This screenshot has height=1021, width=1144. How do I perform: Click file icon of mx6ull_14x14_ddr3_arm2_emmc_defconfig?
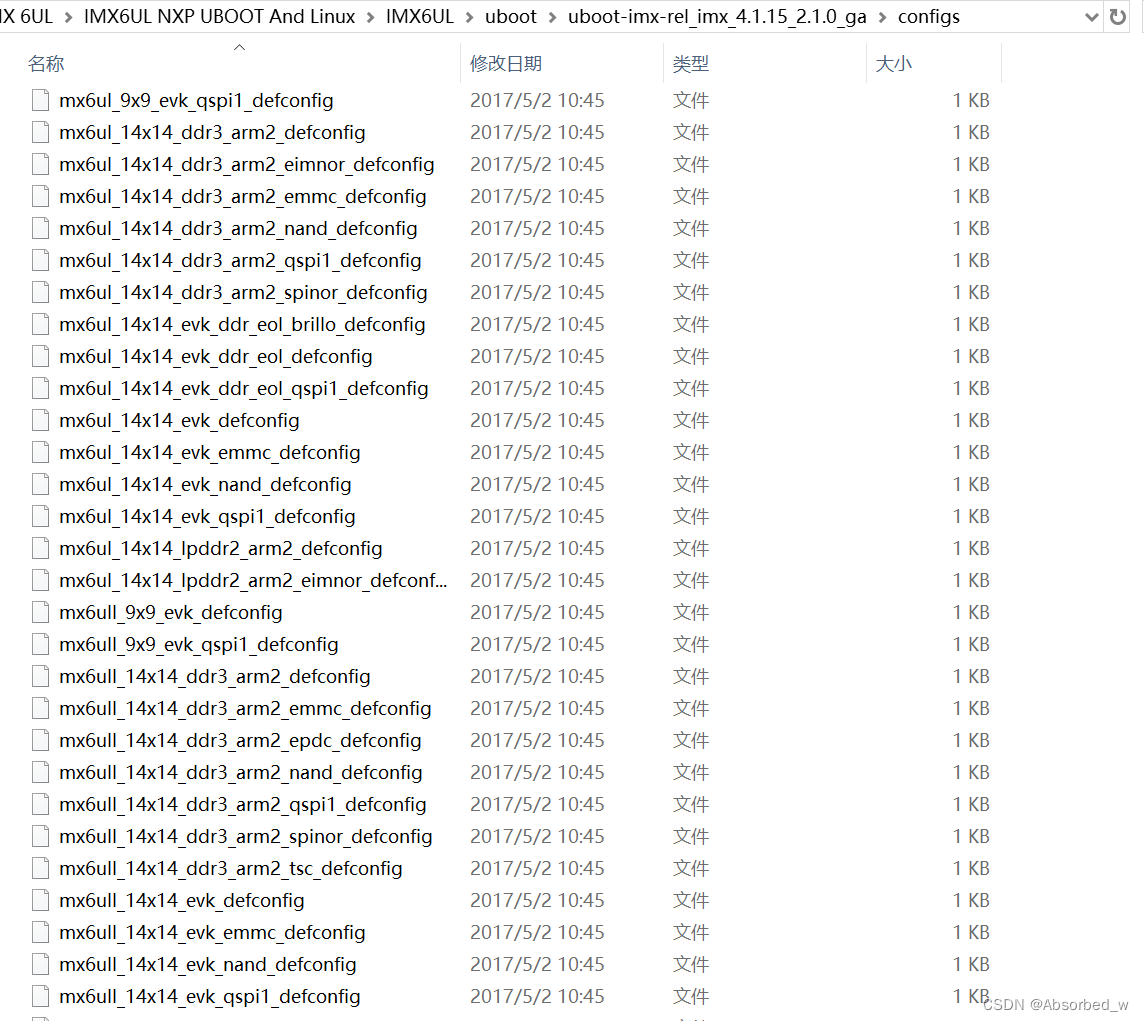41,709
